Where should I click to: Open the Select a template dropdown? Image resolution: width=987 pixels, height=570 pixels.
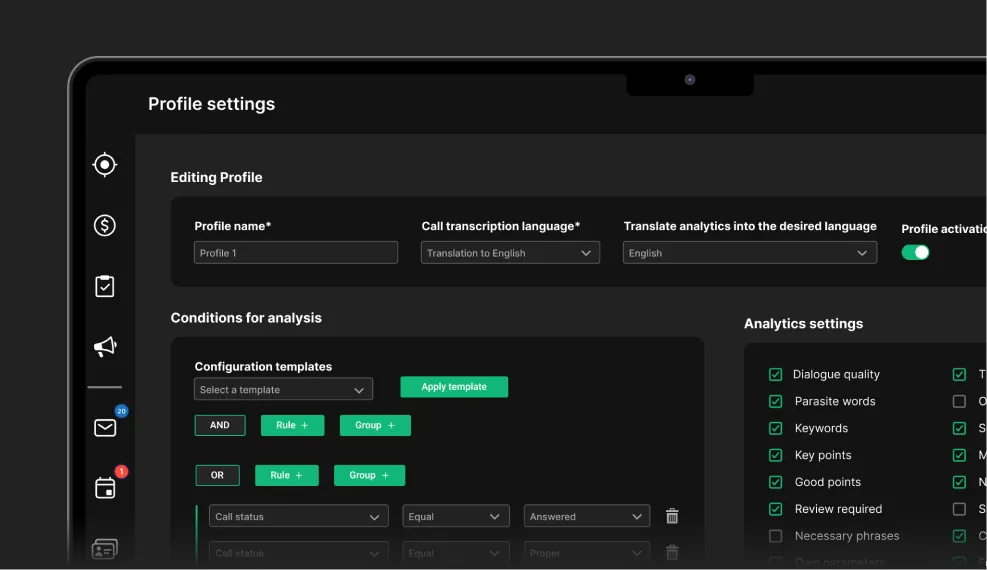pyautogui.click(x=283, y=390)
